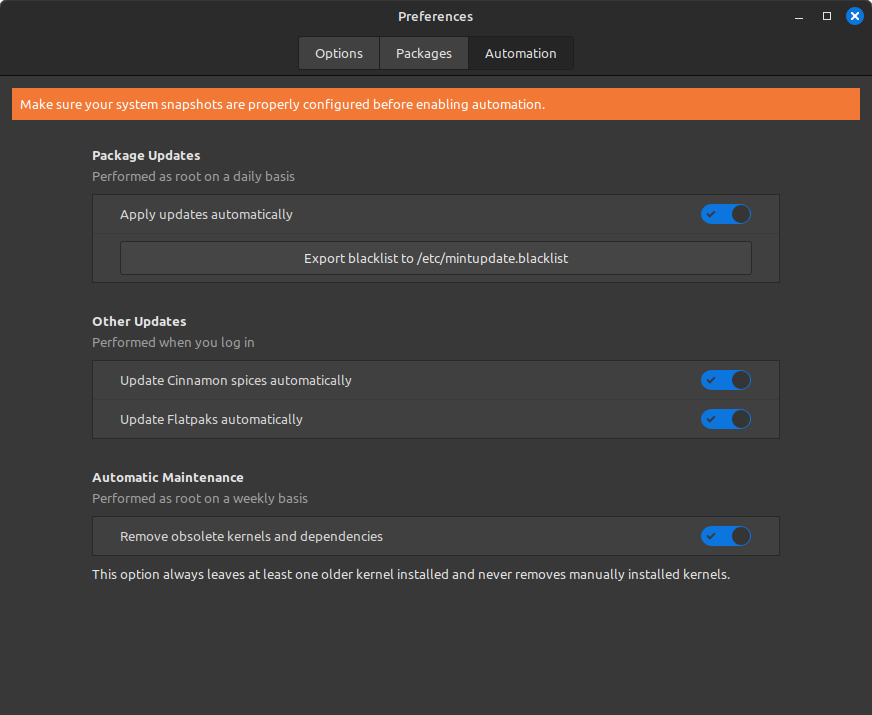The image size is (872, 715).
Task: Toggle Remove obsolete kernels and dependencies
Action: tap(726, 537)
